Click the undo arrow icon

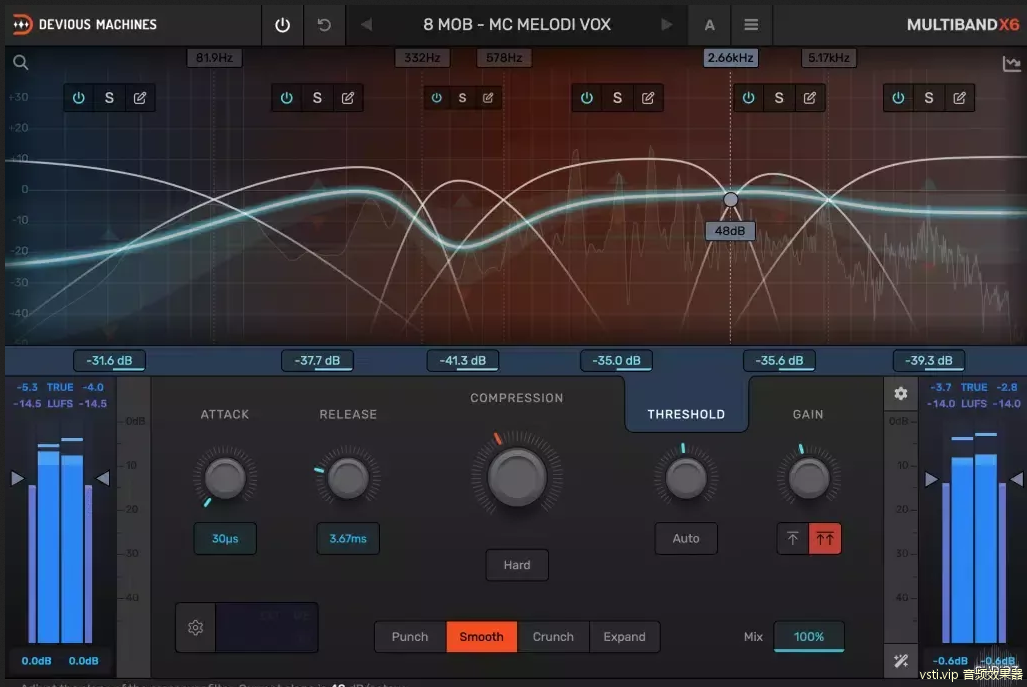pyautogui.click(x=324, y=25)
